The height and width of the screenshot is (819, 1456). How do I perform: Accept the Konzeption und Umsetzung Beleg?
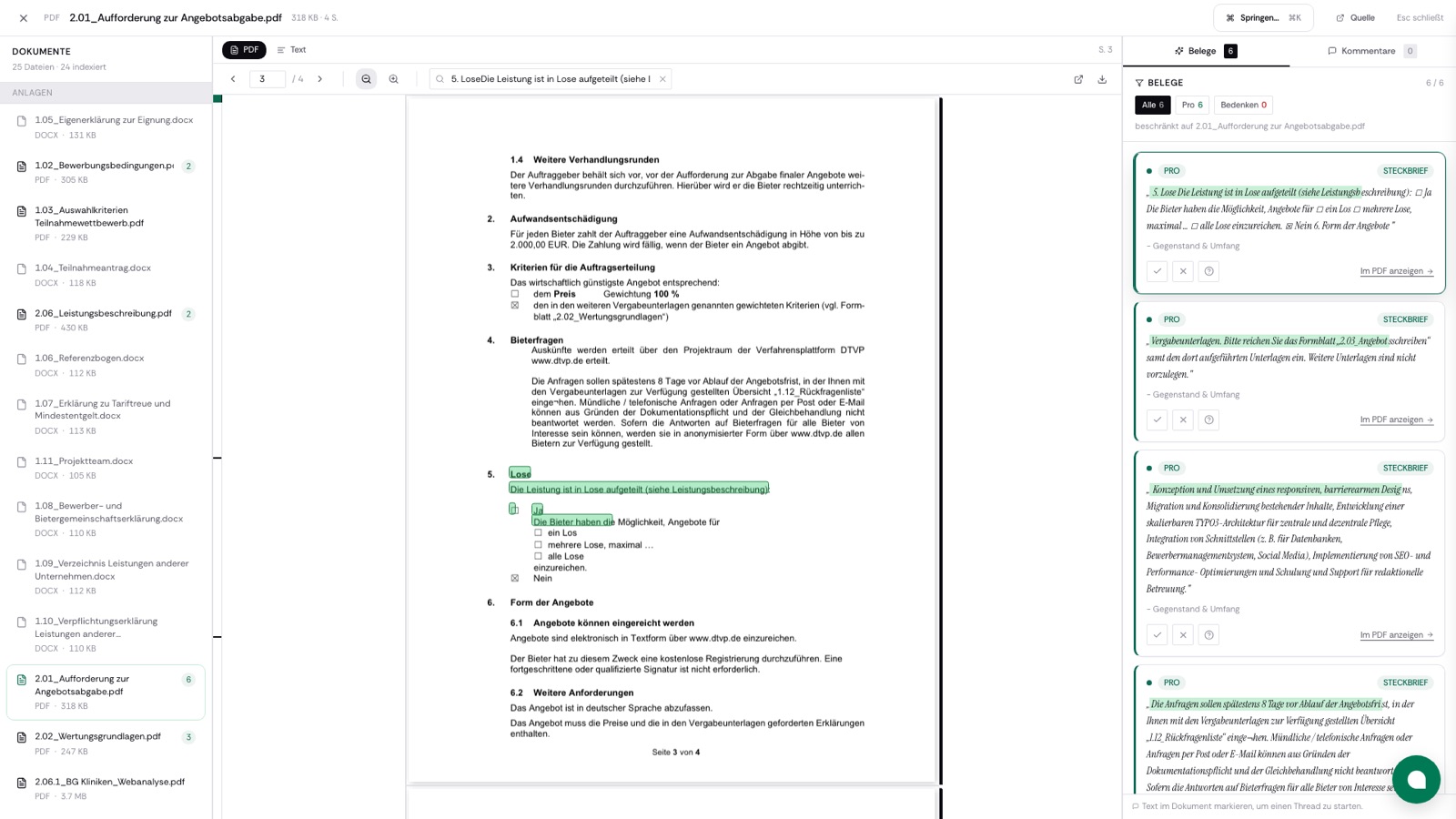pyautogui.click(x=1158, y=635)
